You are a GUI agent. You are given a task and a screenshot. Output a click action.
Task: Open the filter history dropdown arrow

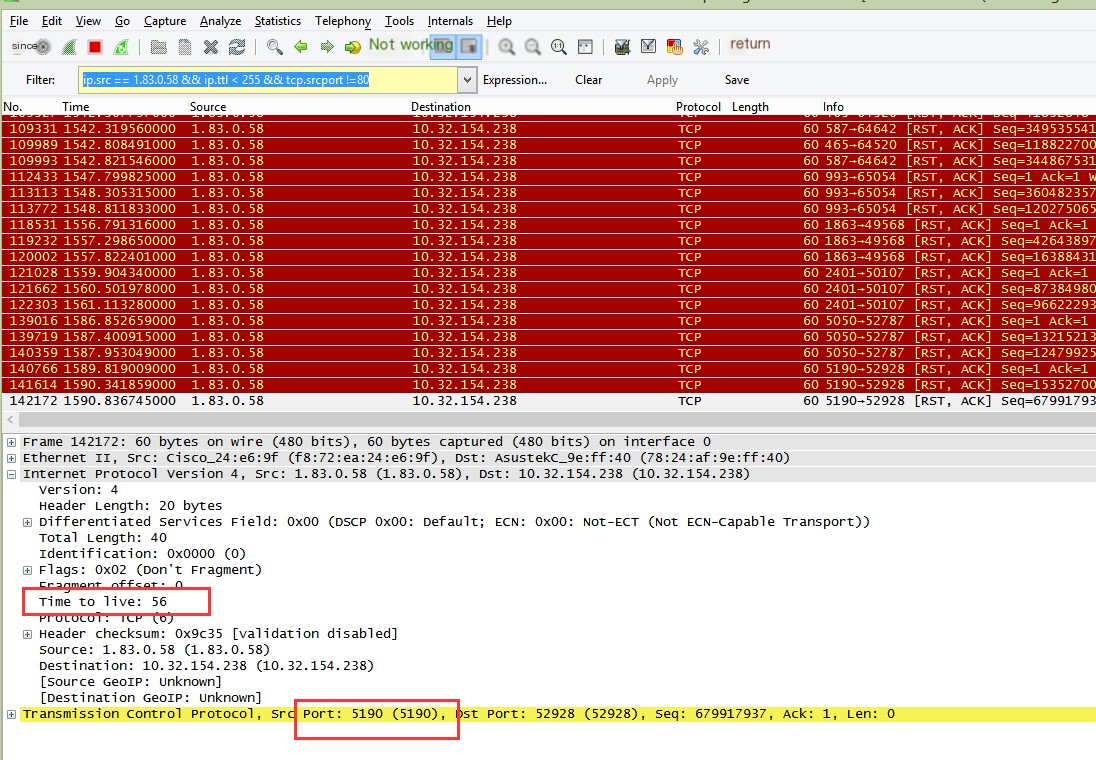[466, 80]
